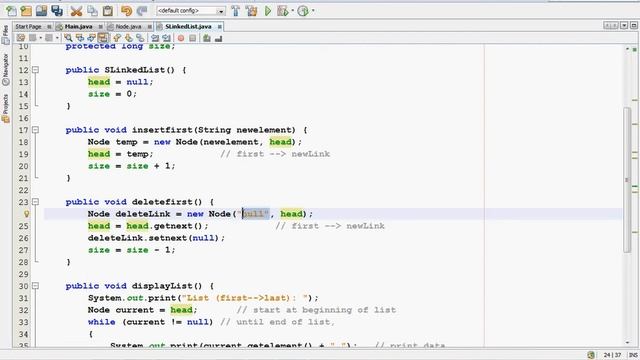Undo the last edit

point(127,11)
